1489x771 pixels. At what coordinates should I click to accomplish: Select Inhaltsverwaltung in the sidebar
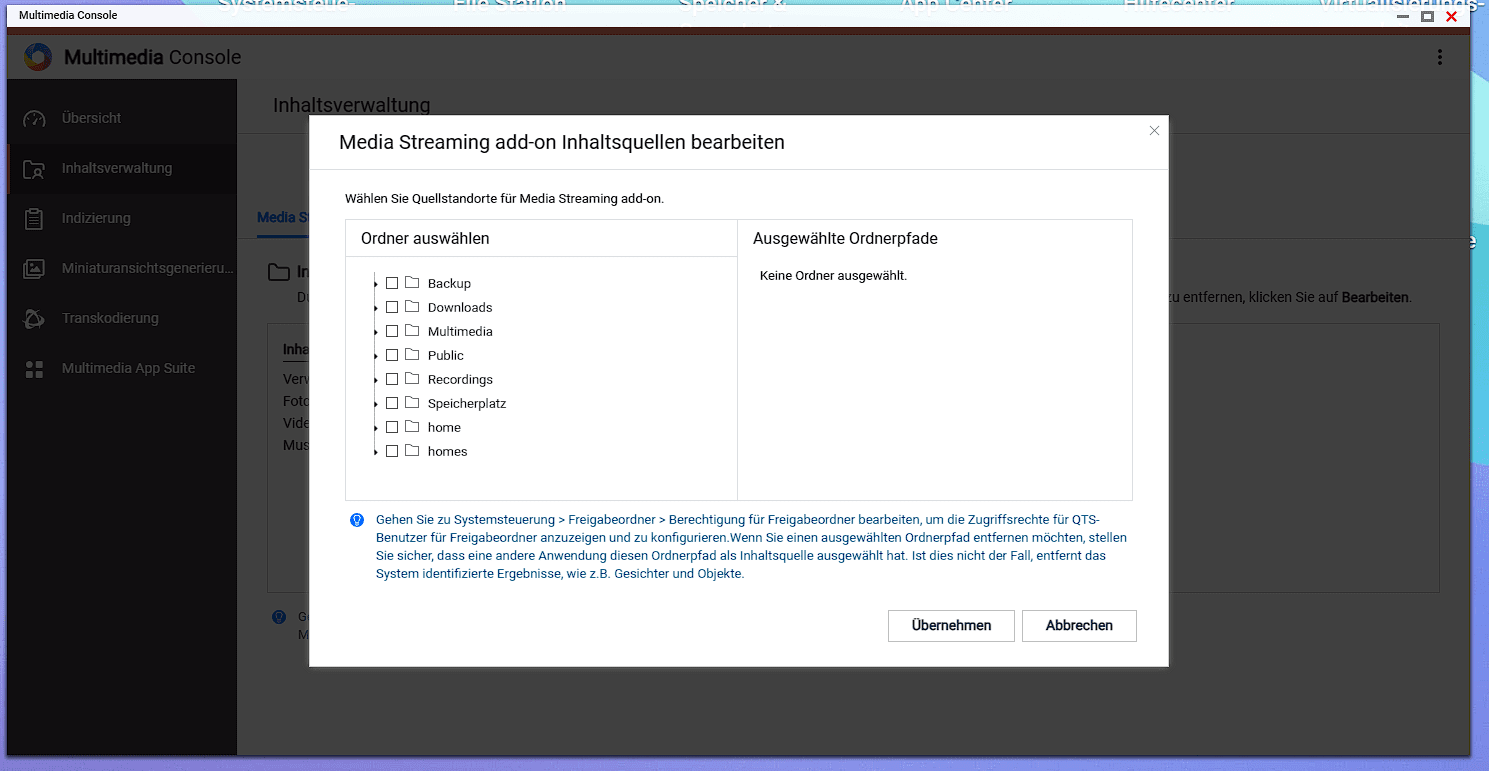122,168
